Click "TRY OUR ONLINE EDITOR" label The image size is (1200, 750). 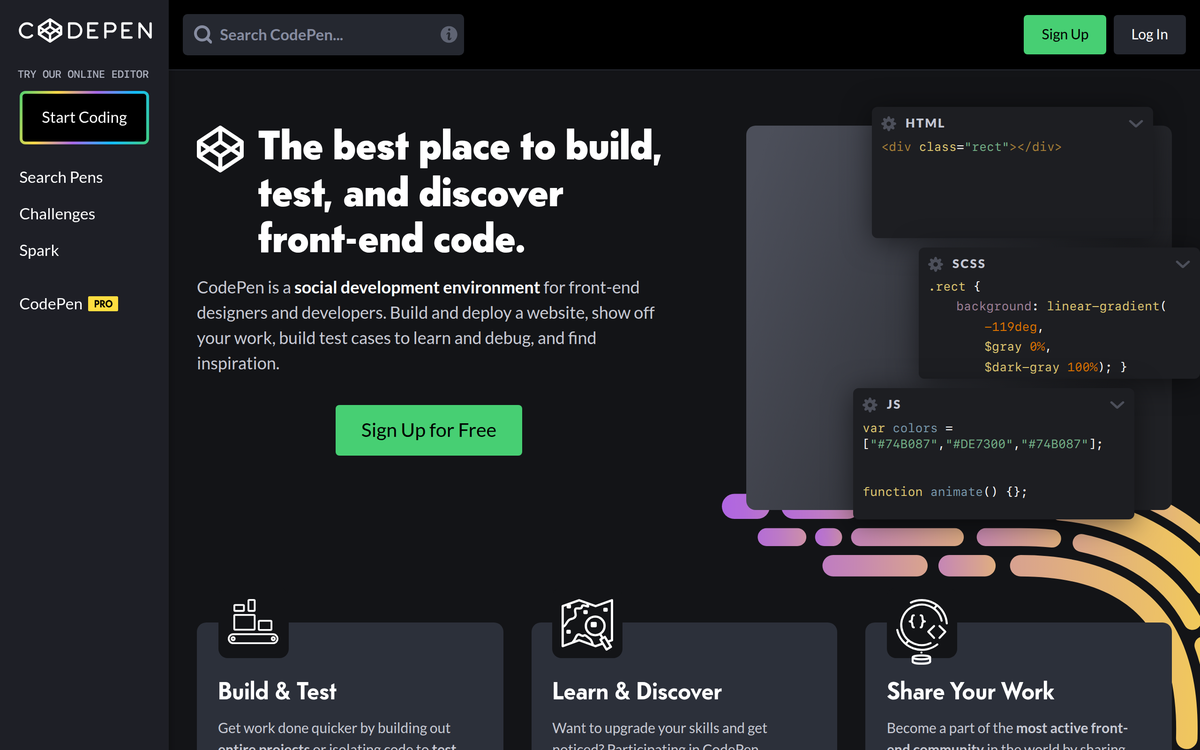pos(83,74)
